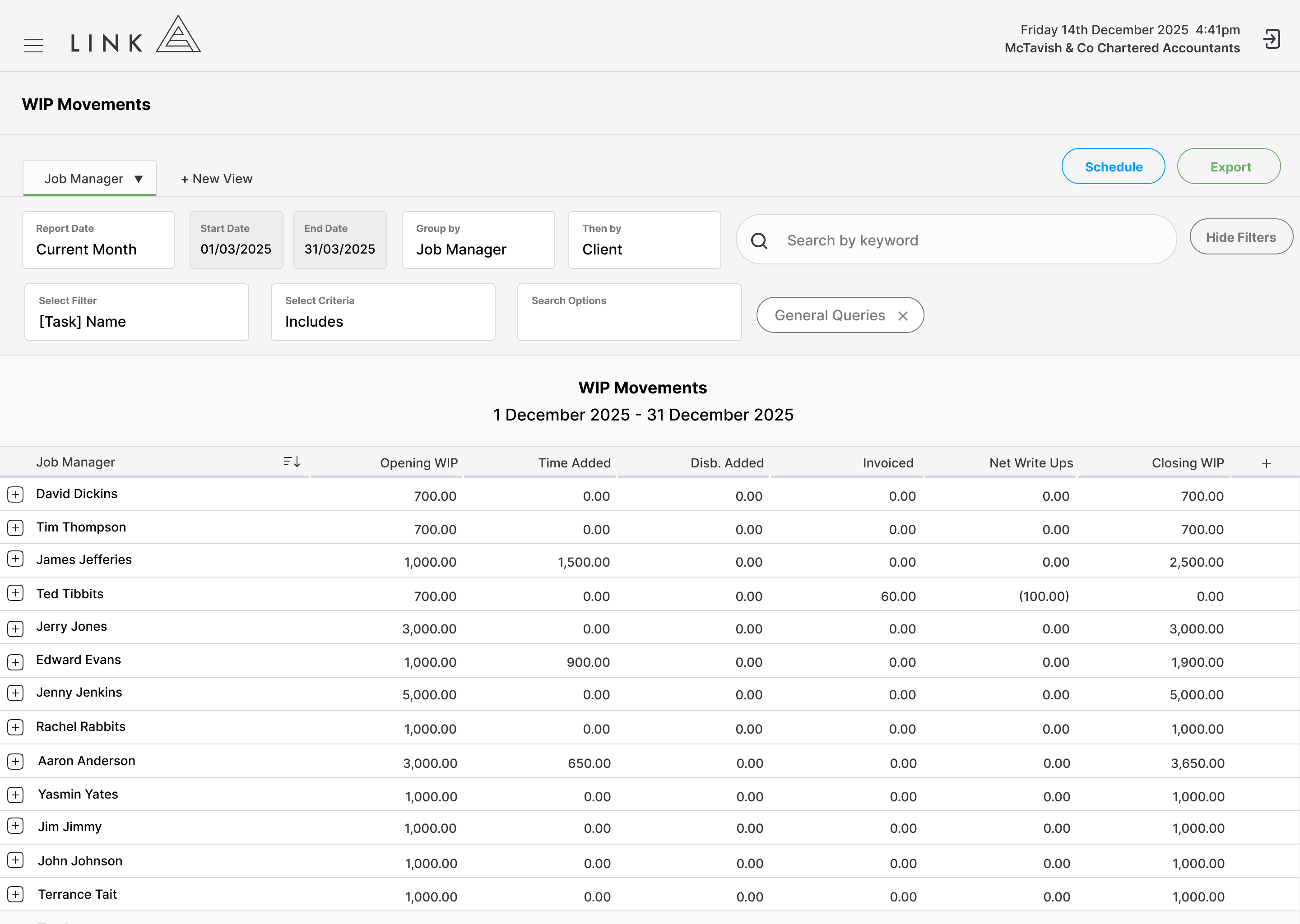This screenshot has height=924, width=1300.
Task: Open the hamburger navigation menu
Action: click(33, 45)
